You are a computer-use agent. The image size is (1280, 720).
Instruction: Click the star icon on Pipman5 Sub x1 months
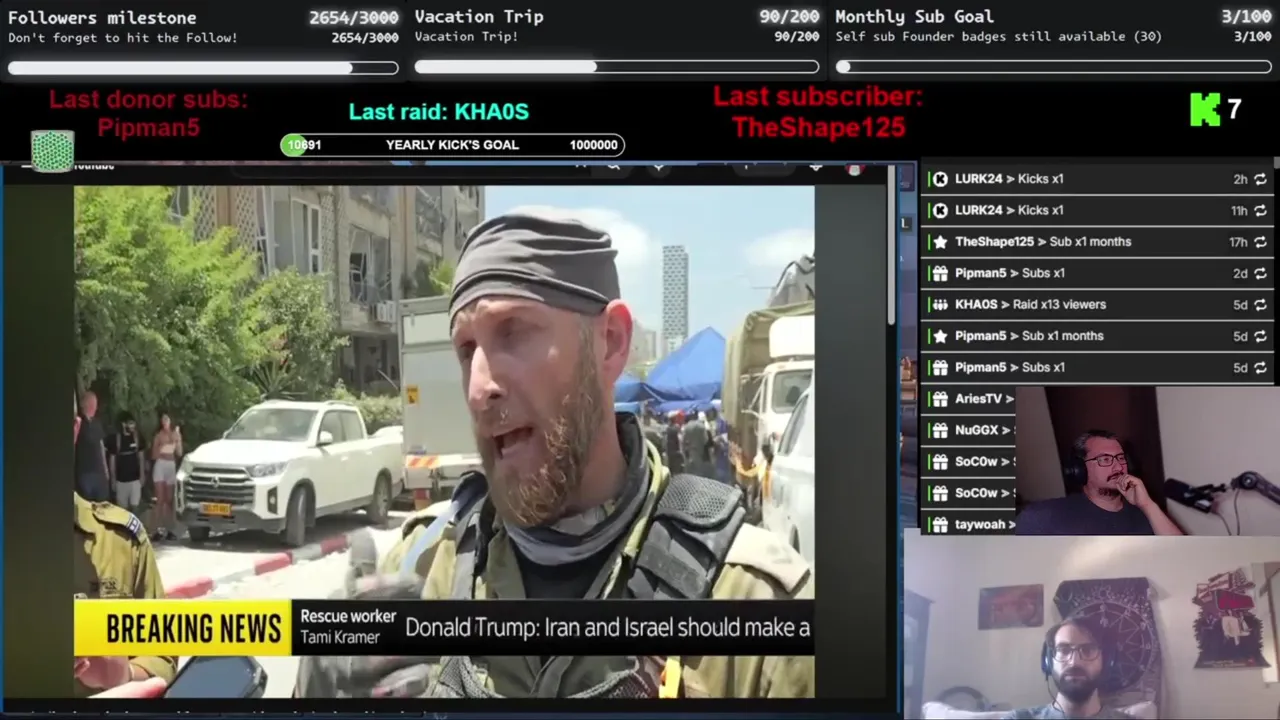(x=939, y=336)
